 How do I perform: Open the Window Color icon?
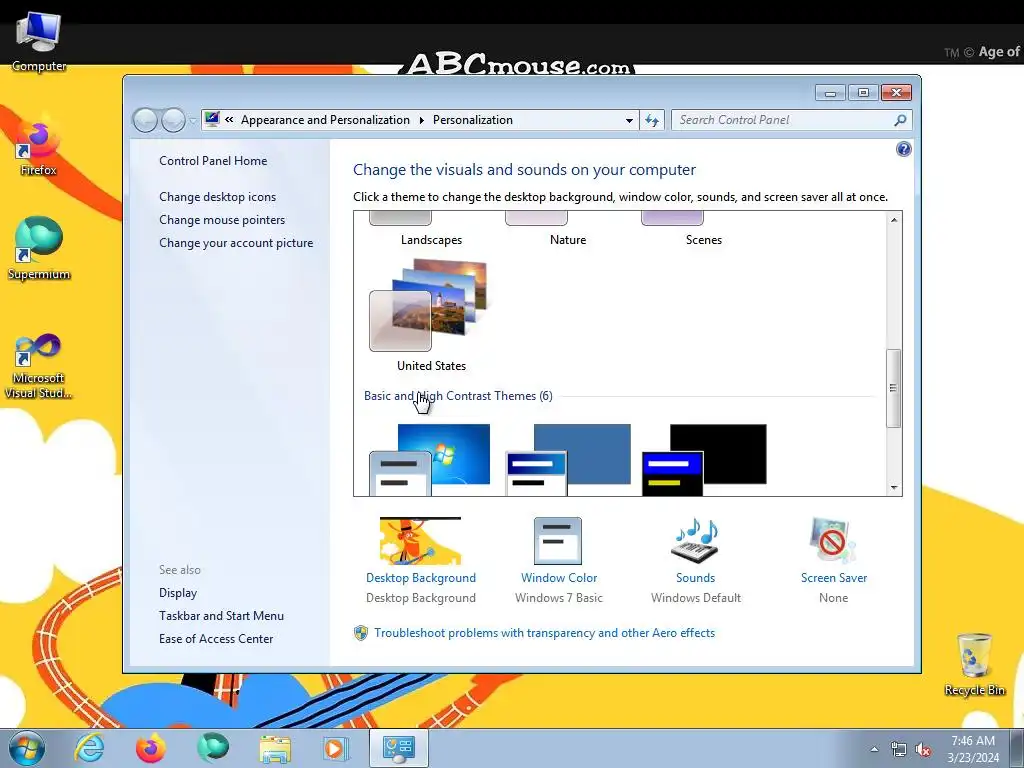pyautogui.click(x=558, y=541)
